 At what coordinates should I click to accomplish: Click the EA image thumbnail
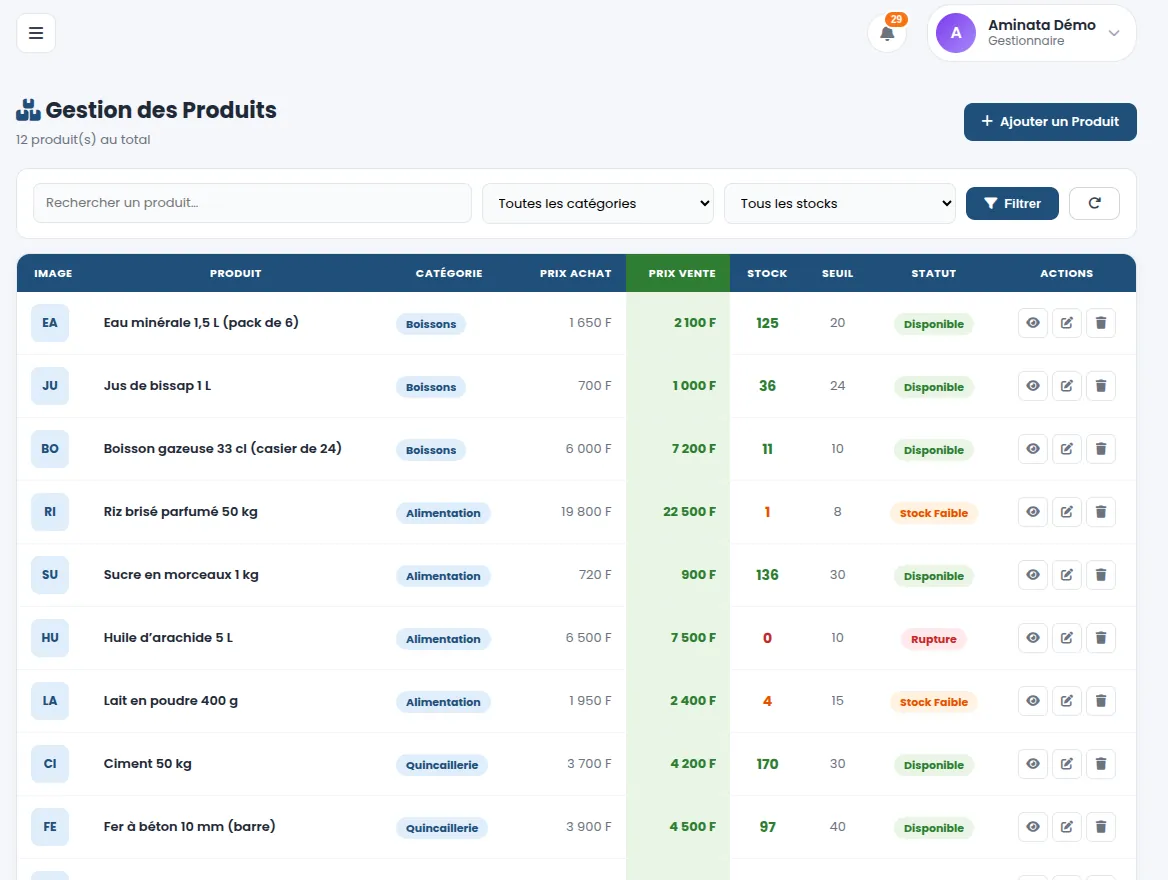click(x=50, y=323)
